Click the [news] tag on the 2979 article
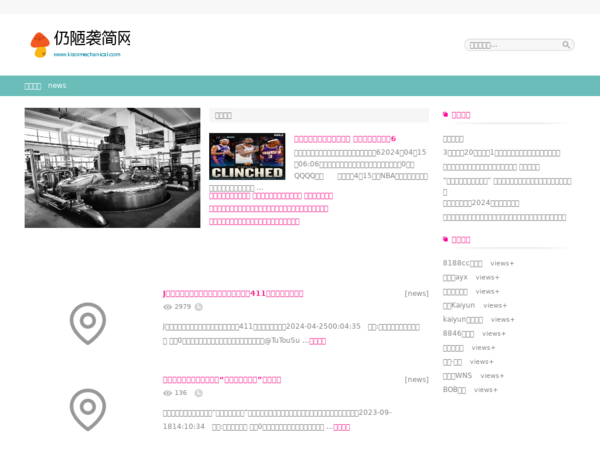The height and width of the screenshot is (450, 600). click(416, 293)
